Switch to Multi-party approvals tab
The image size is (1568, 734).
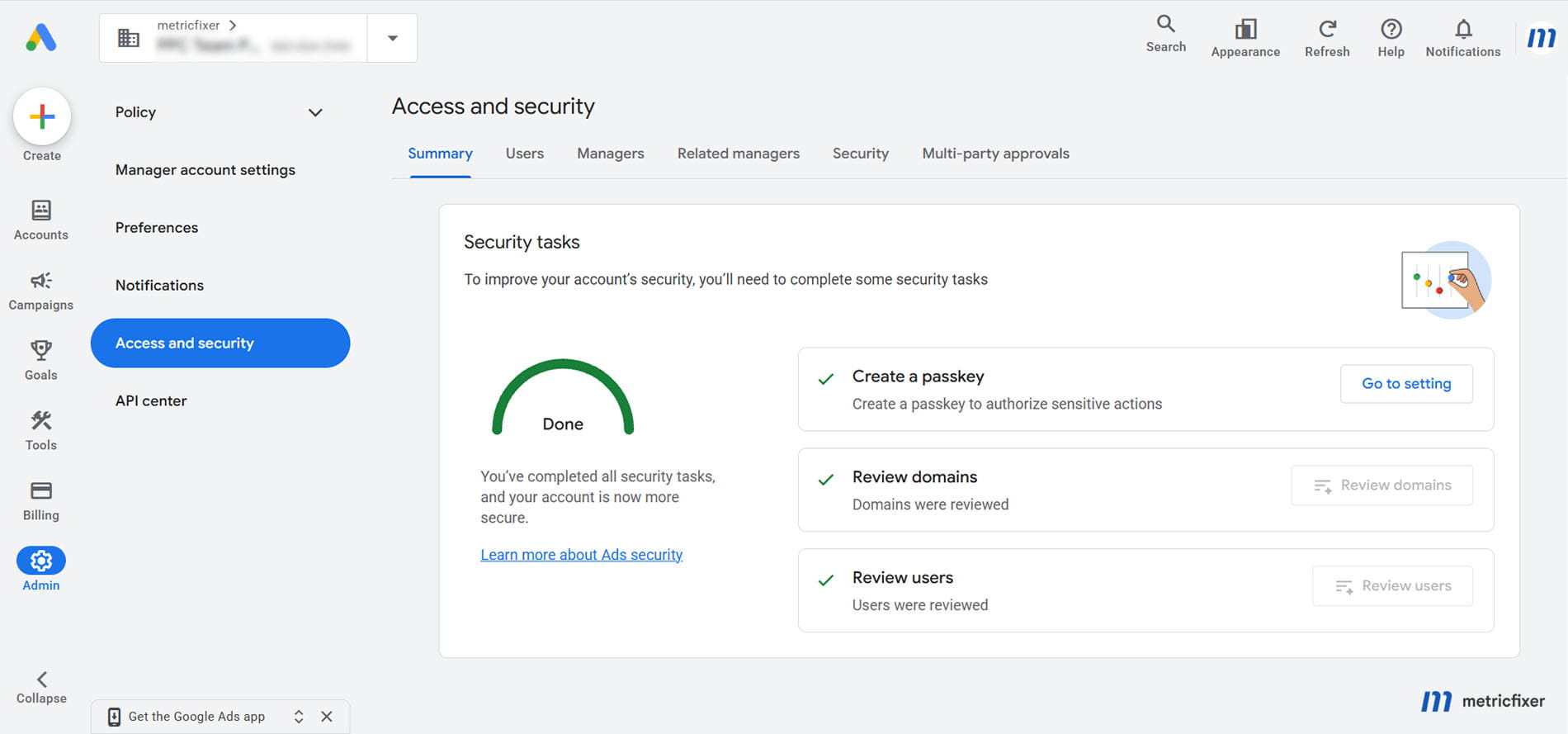tap(995, 154)
